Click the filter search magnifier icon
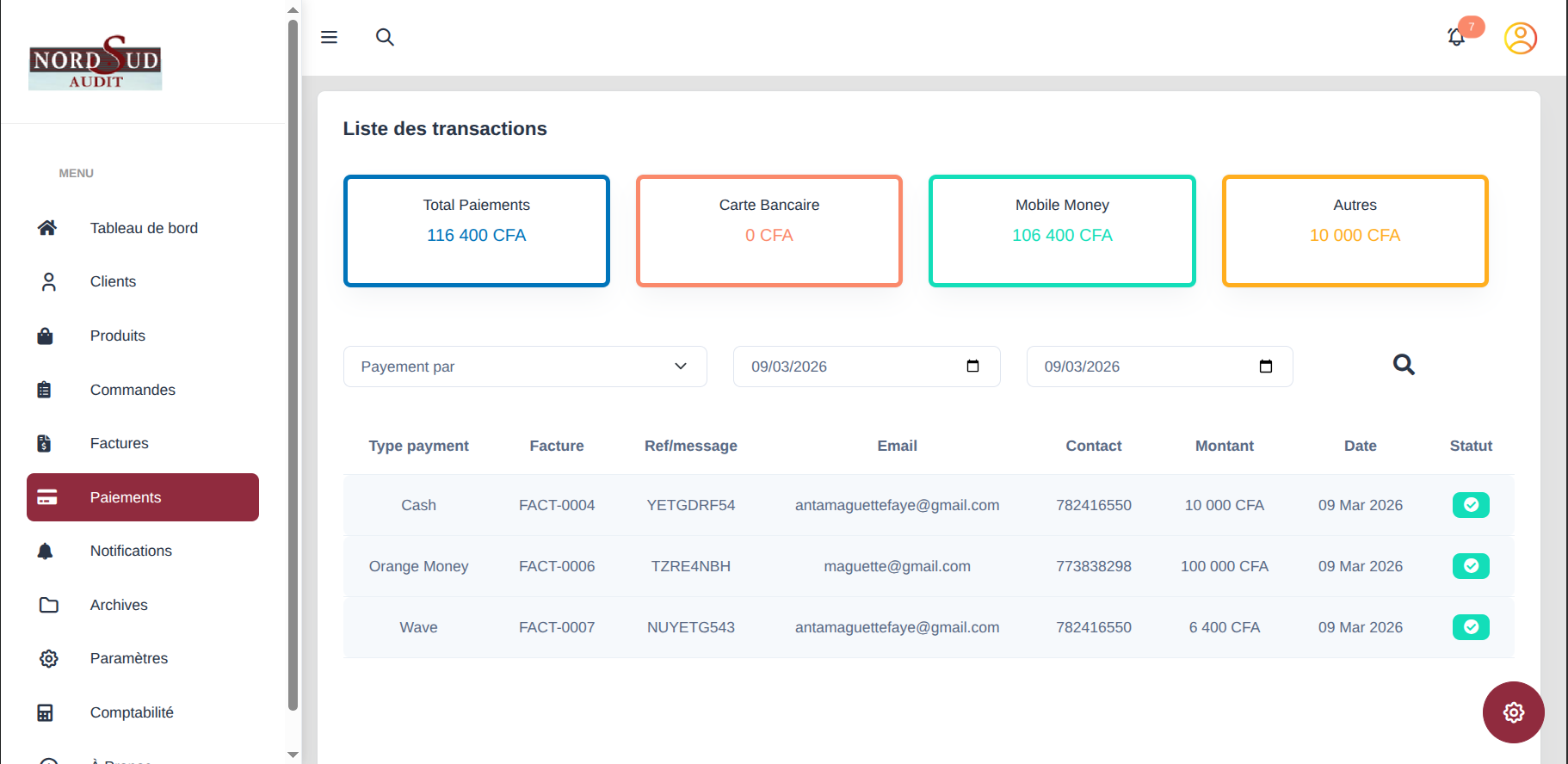1568x764 pixels. 1404,365
